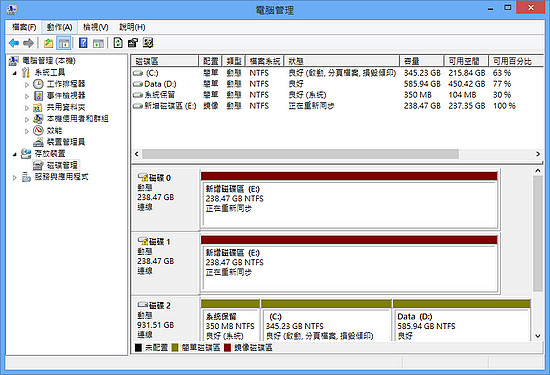Click the Forward arrow toolbar icon

(28, 43)
